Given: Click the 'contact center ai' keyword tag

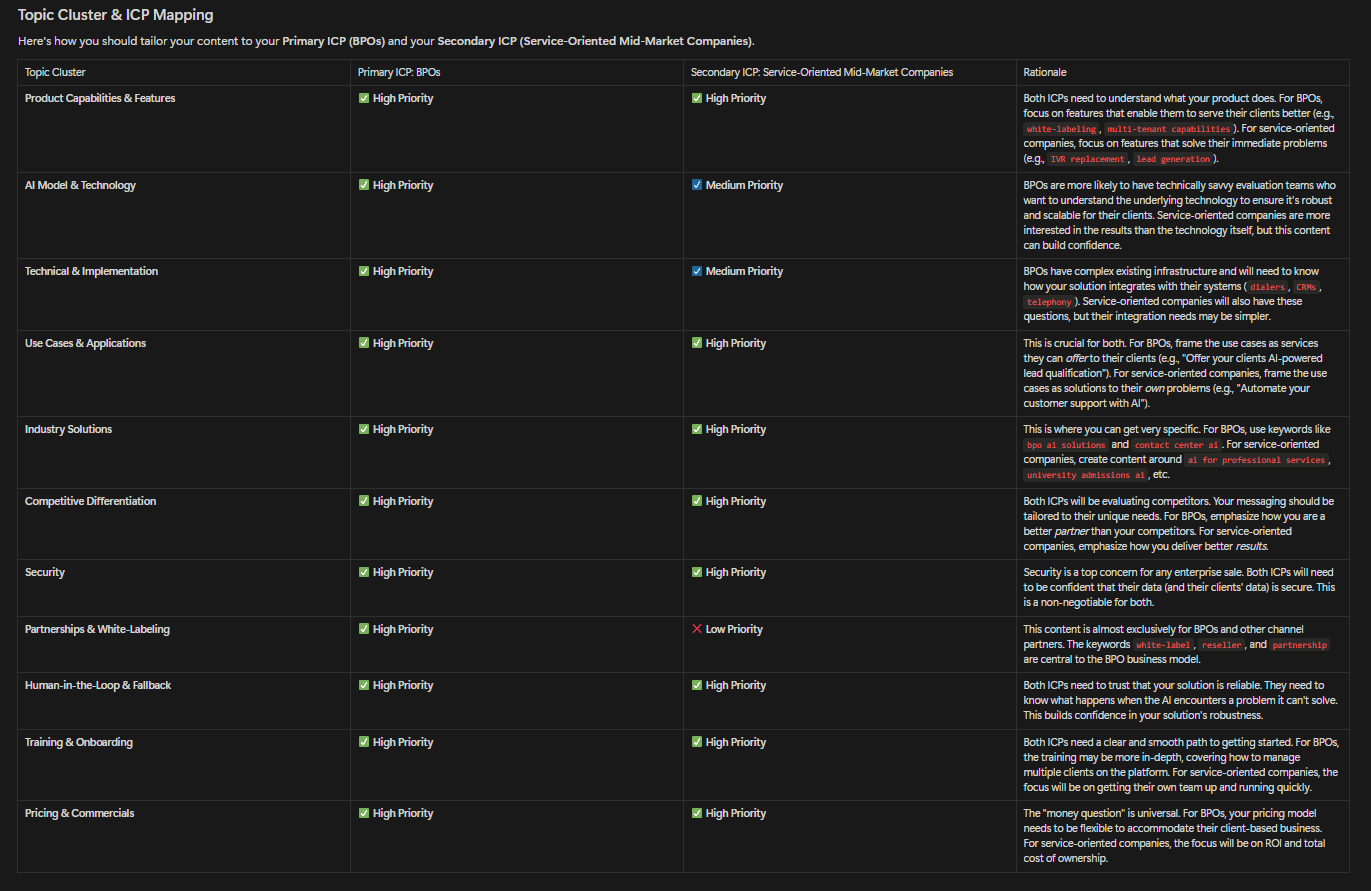Looking at the screenshot, I should pyautogui.click(x=1177, y=445).
